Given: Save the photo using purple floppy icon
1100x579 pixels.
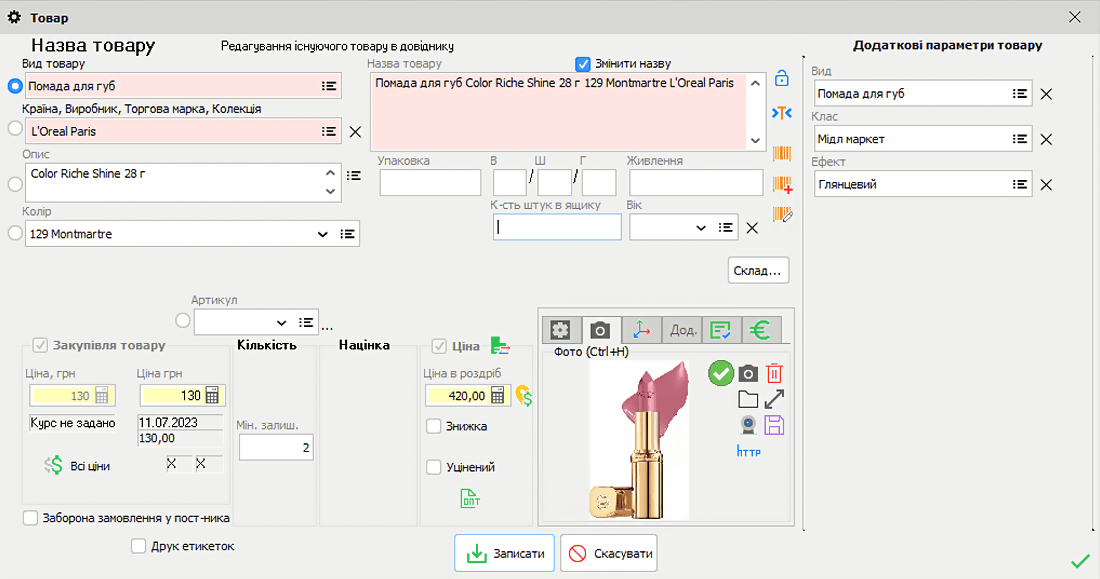Looking at the screenshot, I should 774,424.
